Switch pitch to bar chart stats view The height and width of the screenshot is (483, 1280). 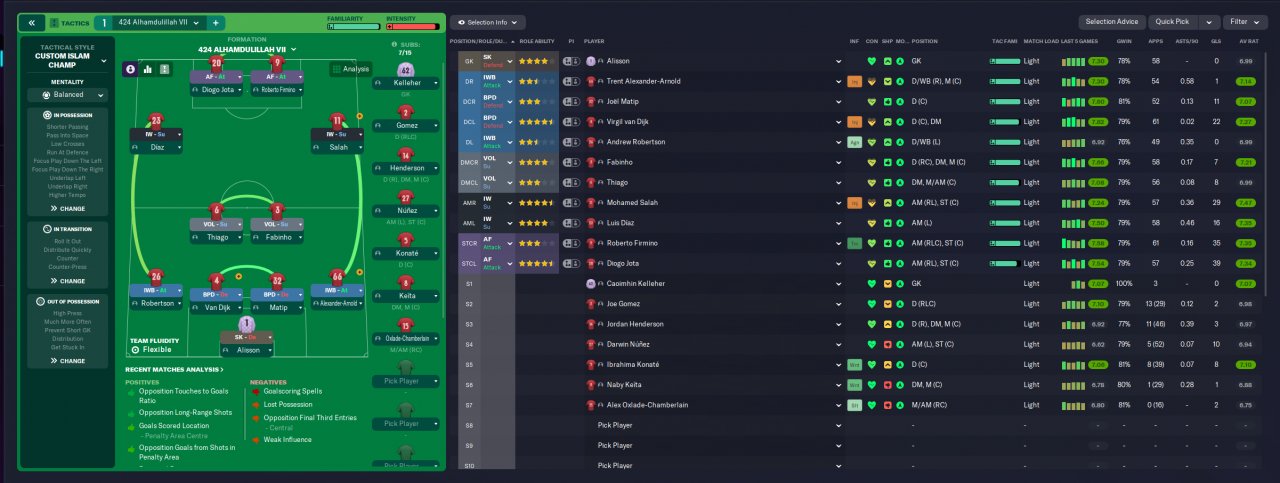click(148, 69)
